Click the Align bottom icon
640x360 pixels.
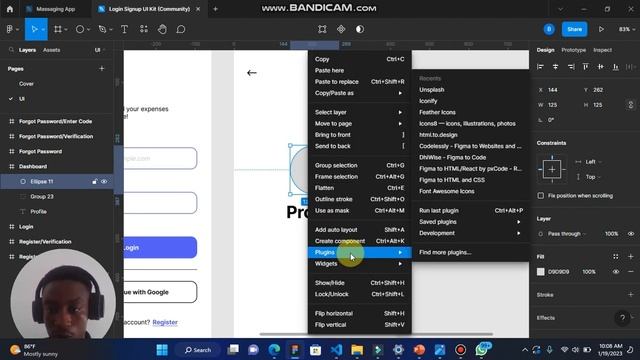click(x=616, y=67)
